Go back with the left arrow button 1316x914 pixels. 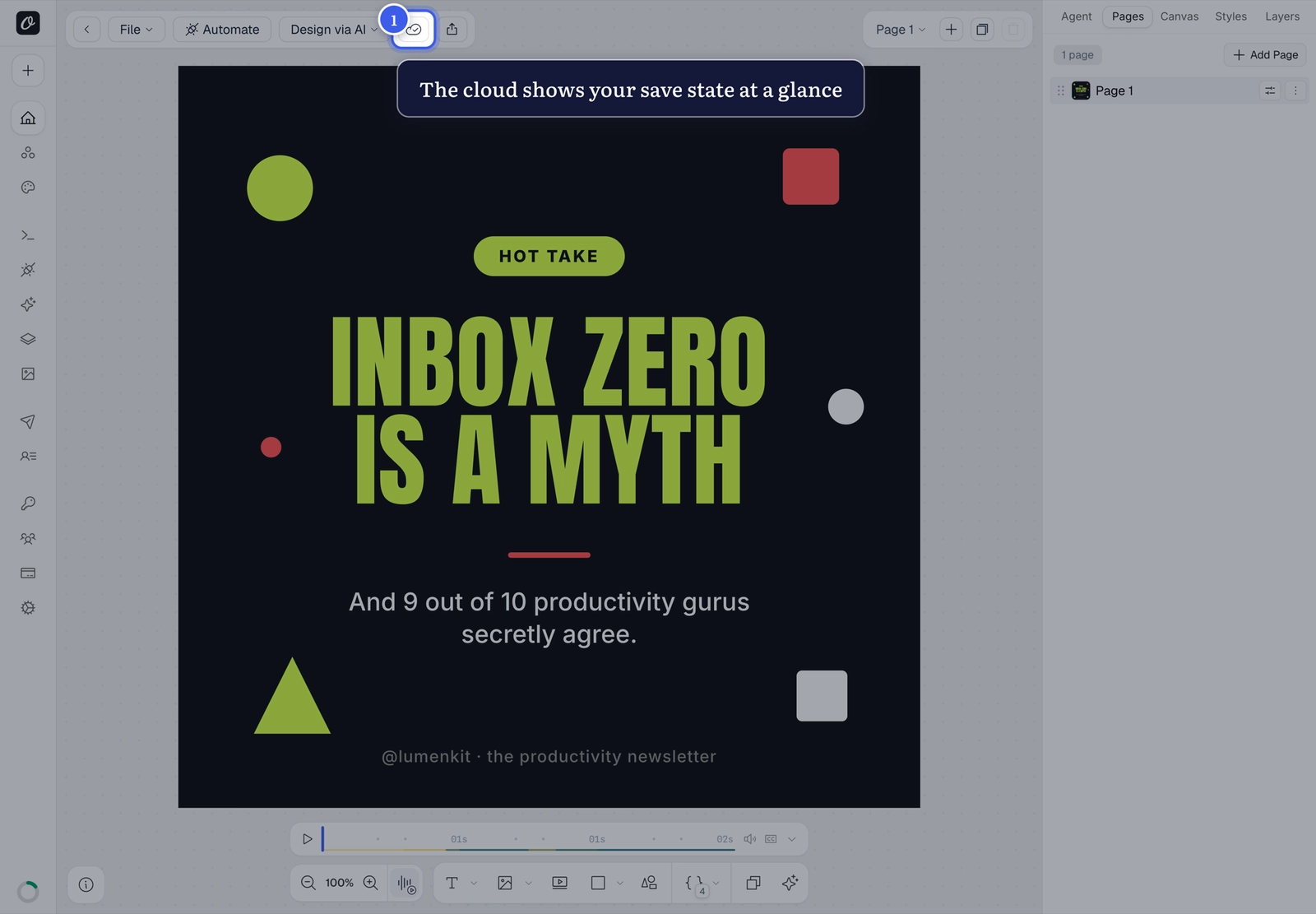pyautogui.click(x=86, y=30)
